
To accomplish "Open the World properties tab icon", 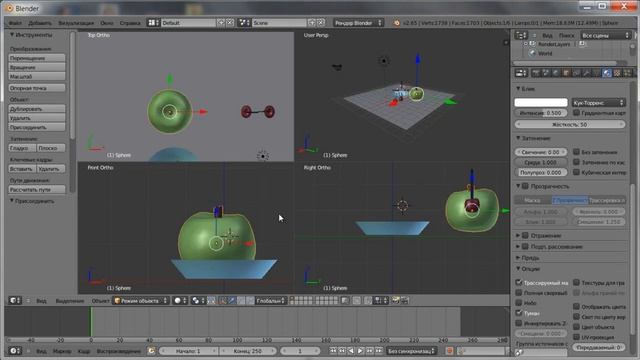I will click(x=556, y=73).
